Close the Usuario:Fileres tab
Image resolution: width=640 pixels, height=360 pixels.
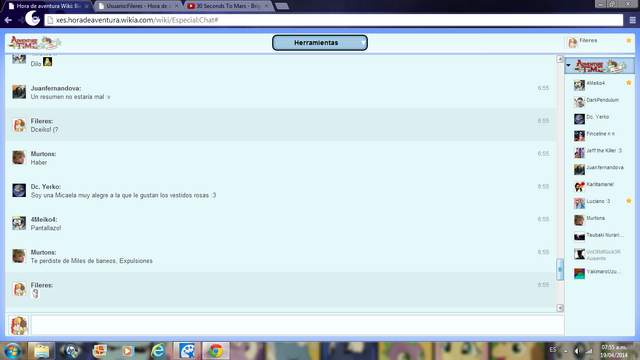176,6
